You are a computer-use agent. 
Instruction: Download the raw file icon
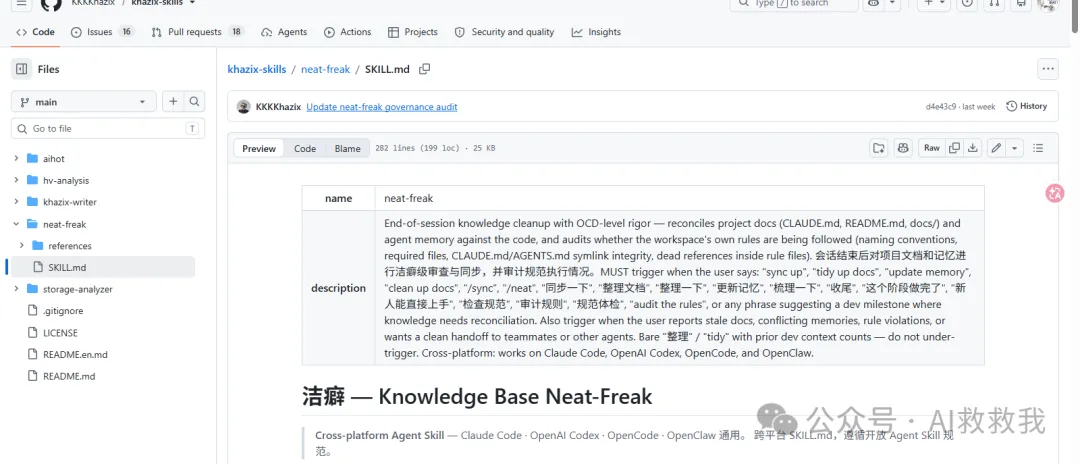click(973, 148)
